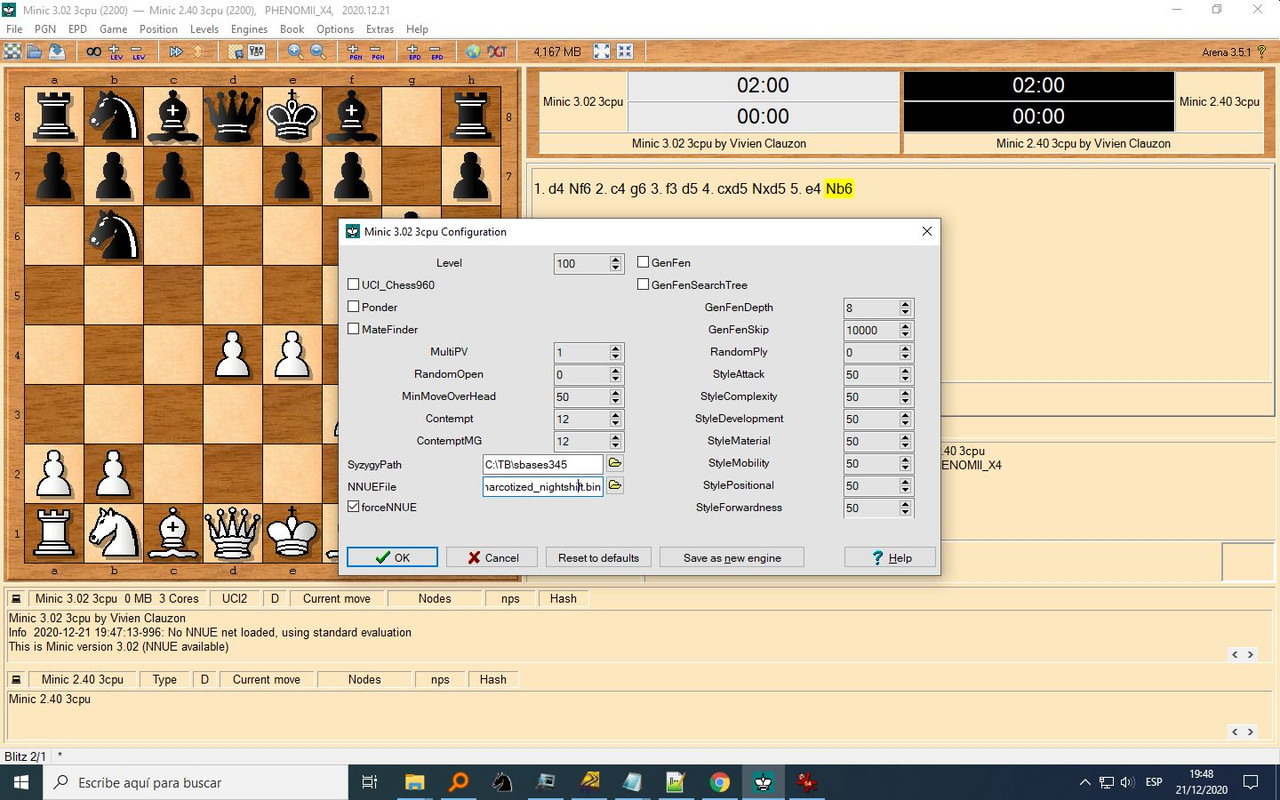Click the white pawn on d4

click(x=233, y=355)
